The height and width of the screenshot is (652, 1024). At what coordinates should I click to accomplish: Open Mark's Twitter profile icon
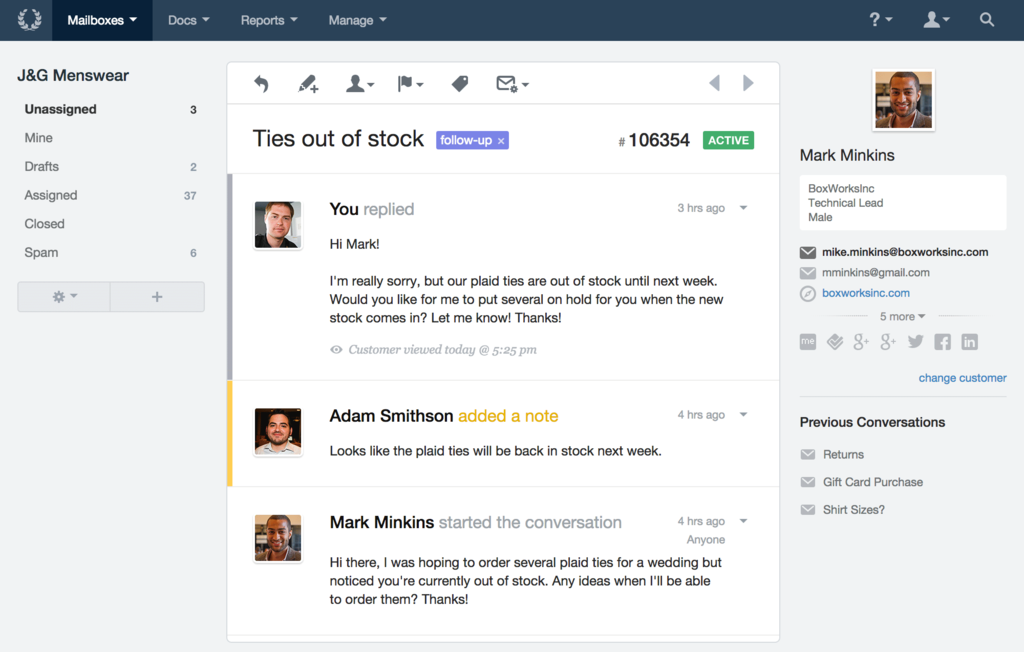(915, 341)
